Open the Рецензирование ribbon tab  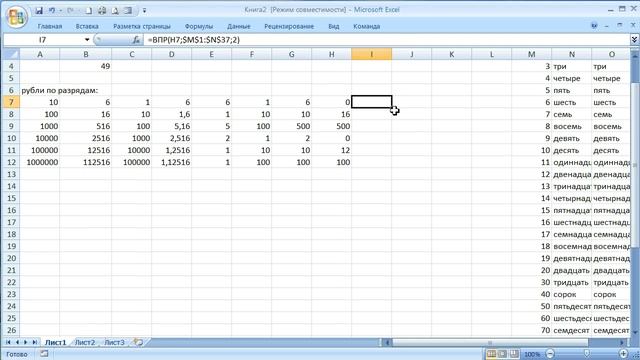(x=289, y=26)
